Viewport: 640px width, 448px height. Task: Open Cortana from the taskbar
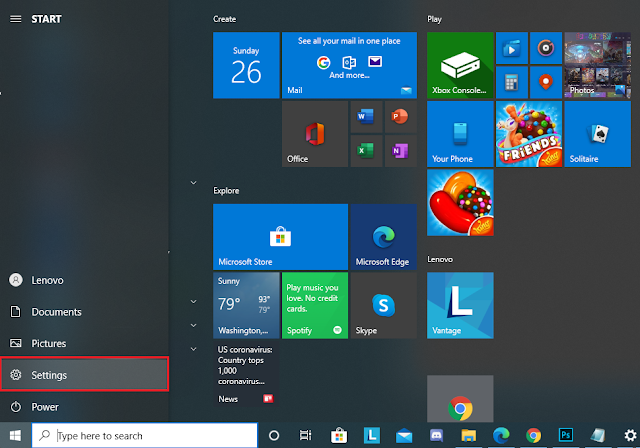[274, 435]
